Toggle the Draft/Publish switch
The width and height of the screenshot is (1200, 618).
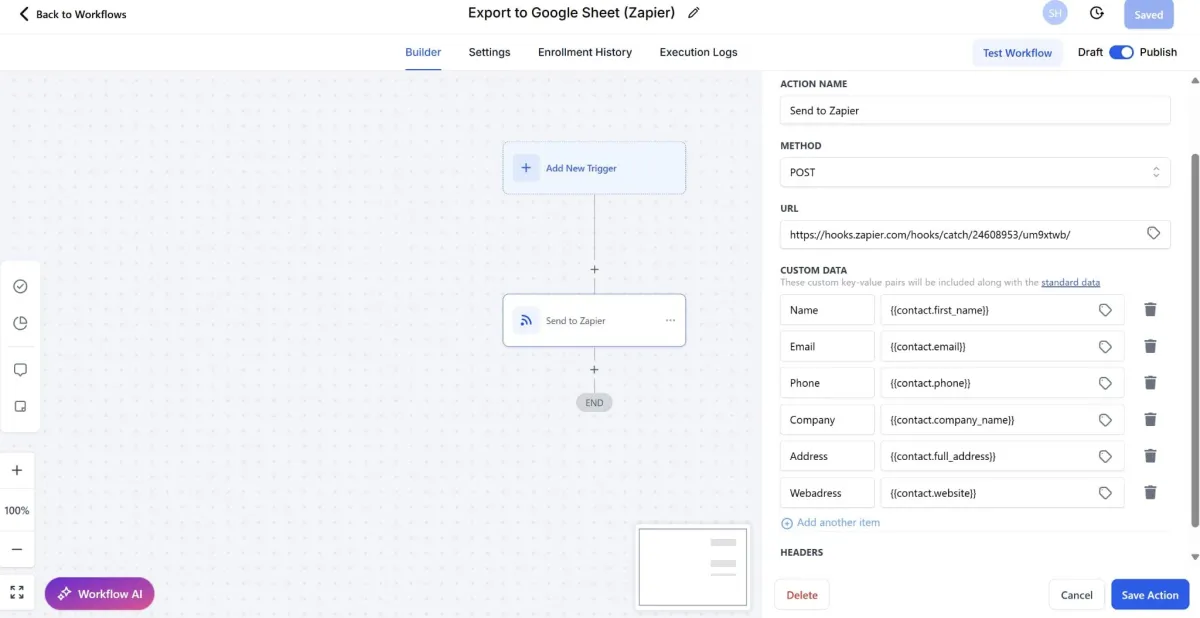(1121, 52)
